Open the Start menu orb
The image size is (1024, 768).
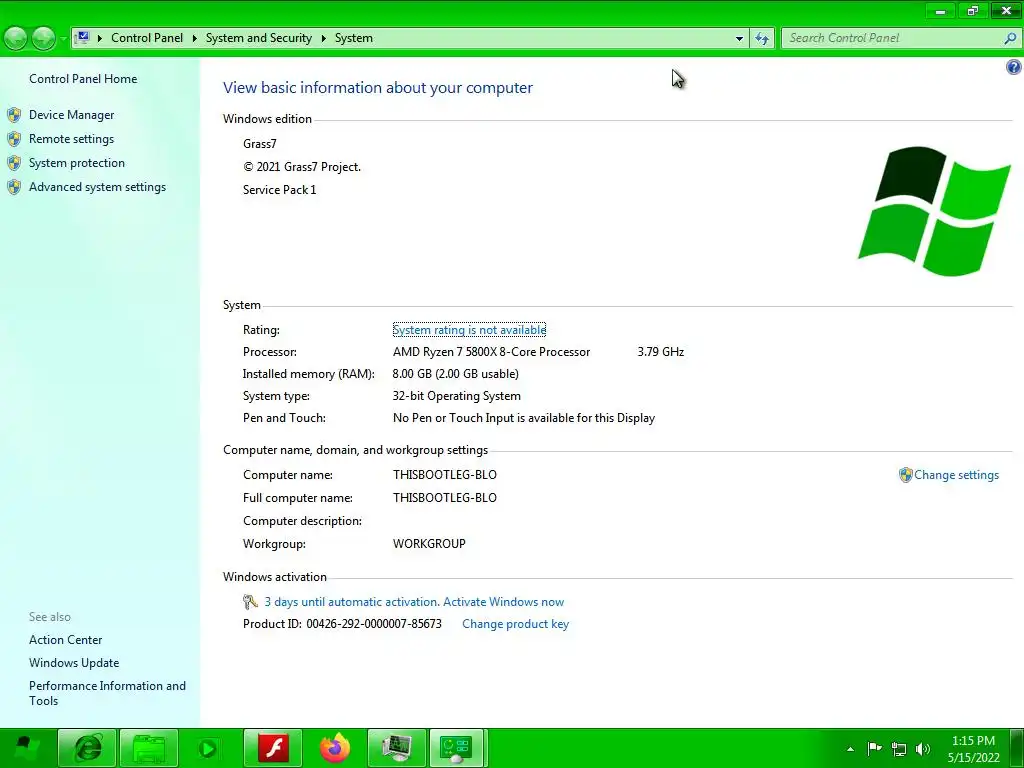coord(26,748)
